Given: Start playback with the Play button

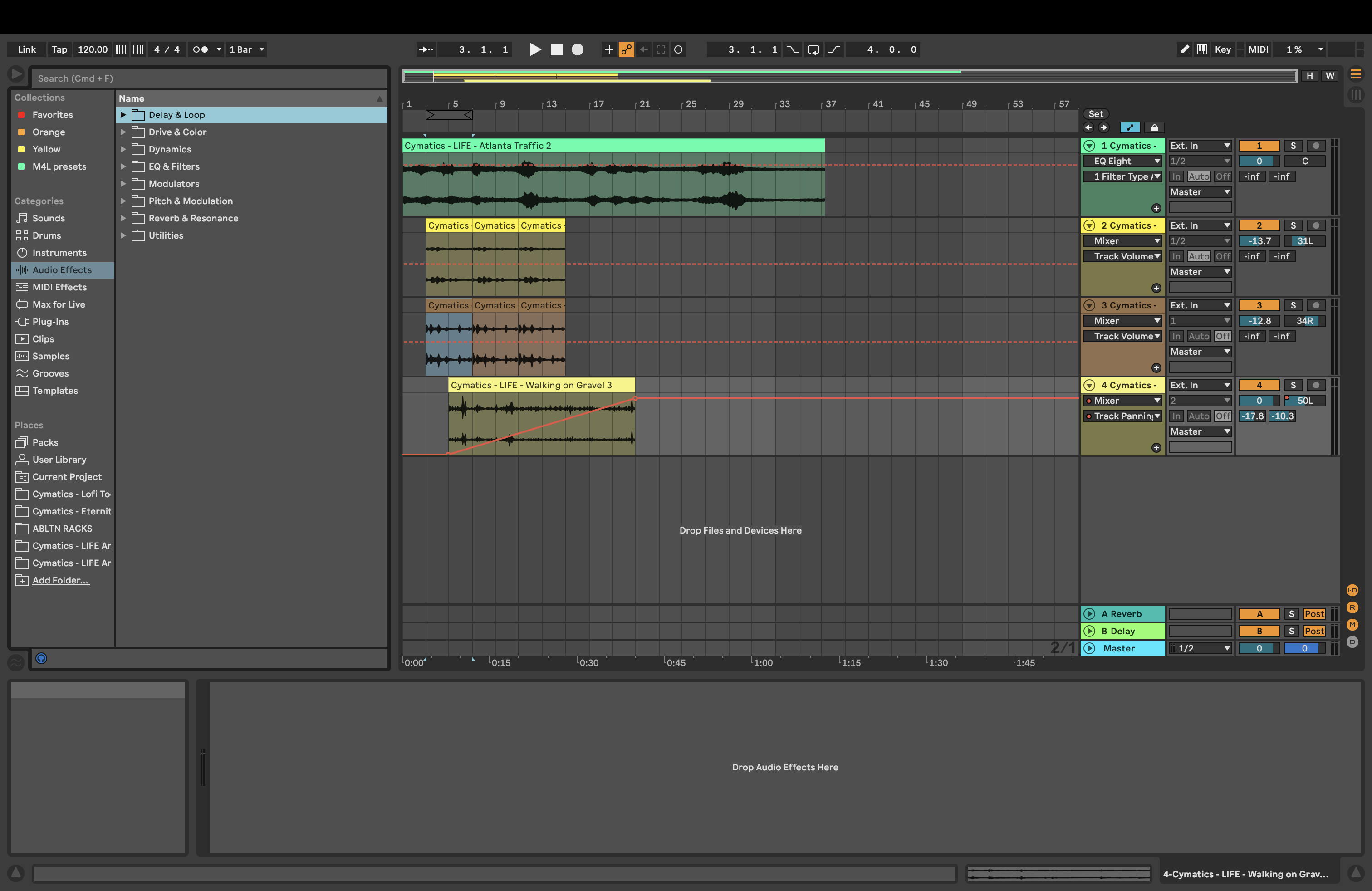Looking at the screenshot, I should pyautogui.click(x=535, y=49).
